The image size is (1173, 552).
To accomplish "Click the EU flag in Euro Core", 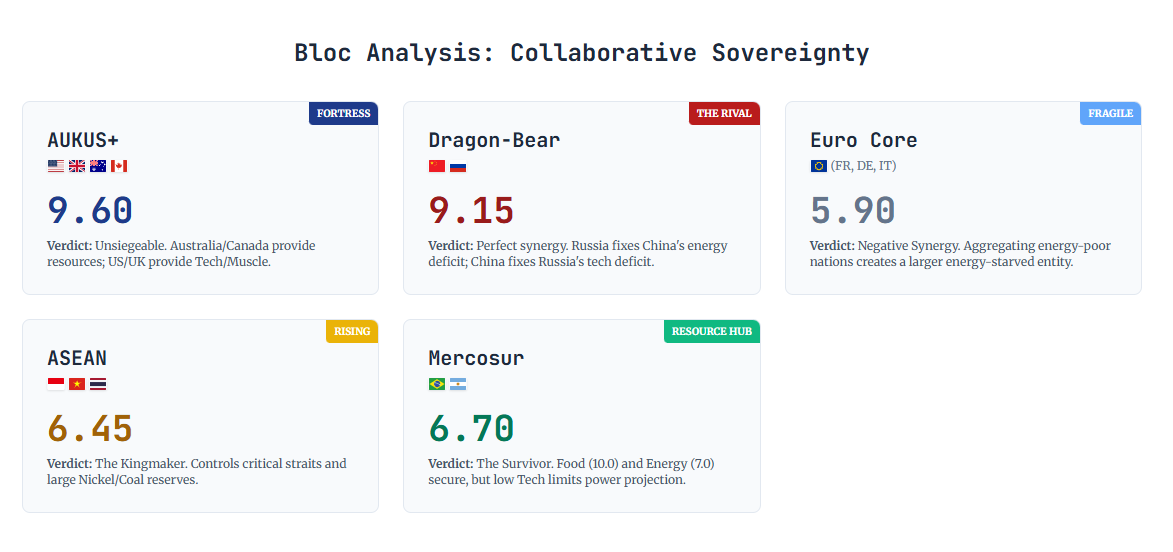I will [x=819, y=166].
